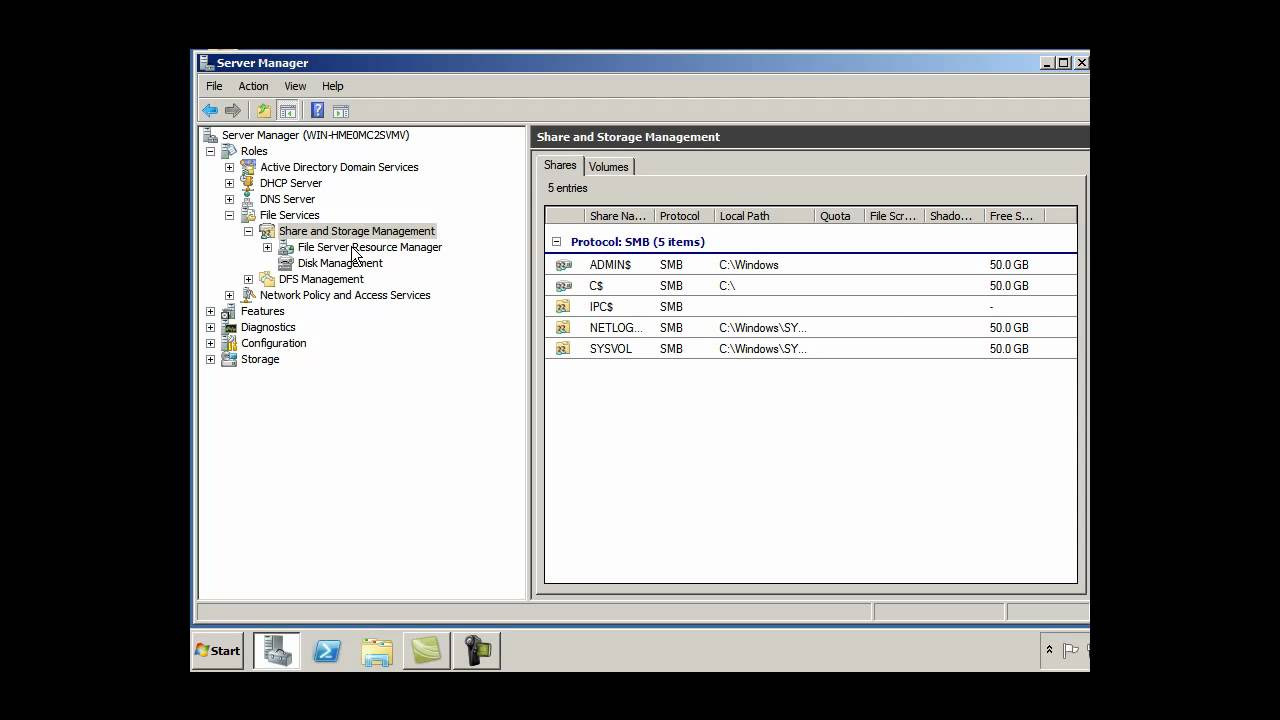This screenshot has width=1280, height=720.
Task: Click the Back arrow toolbar icon
Action: pos(210,111)
